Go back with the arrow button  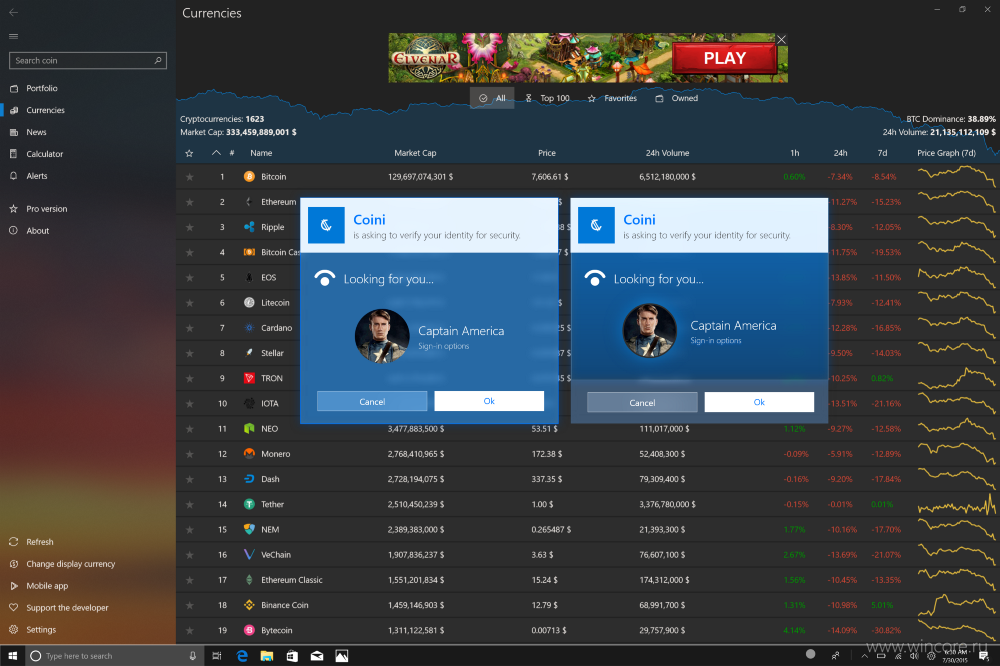point(13,12)
